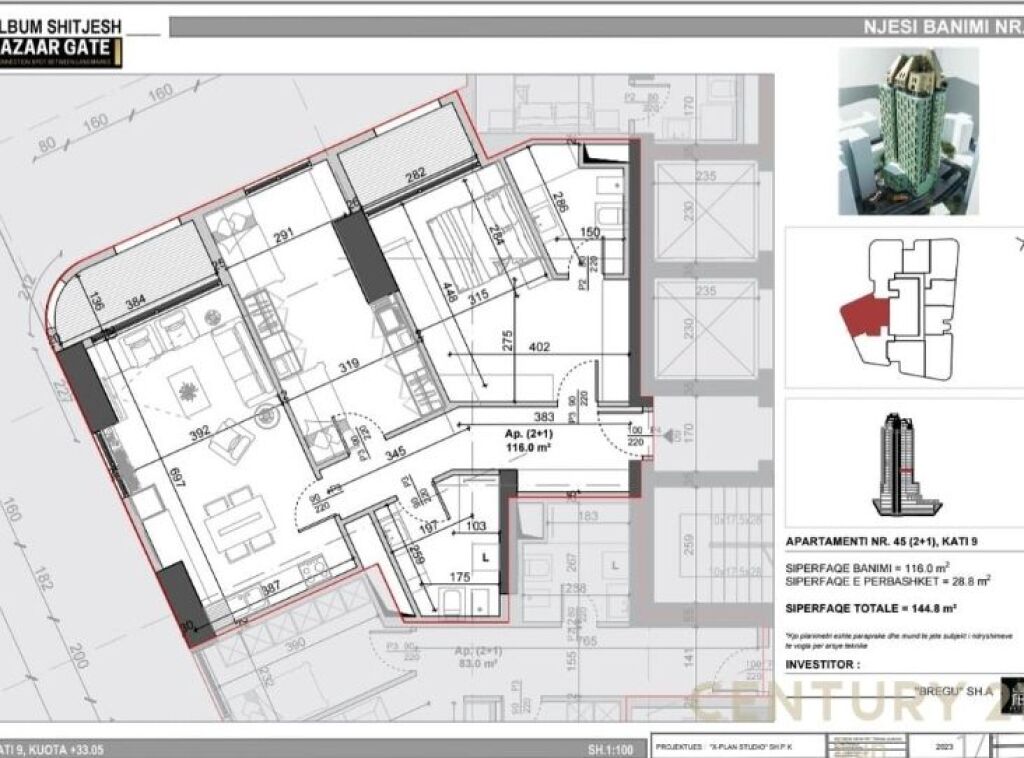The image size is (1024, 758).
Task: Open the floor plate key-plan panel
Action: tap(902, 305)
